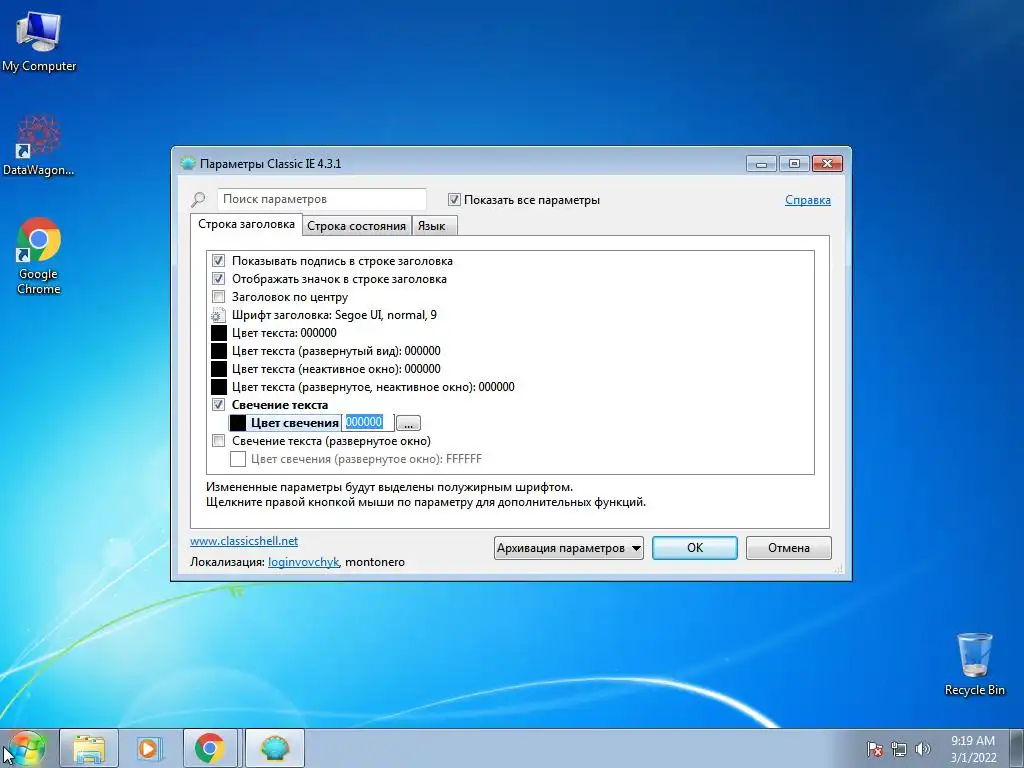Viewport: 1024px width, 768px height.
Task: Switch to Строка состояния tab
Action: 357,226
